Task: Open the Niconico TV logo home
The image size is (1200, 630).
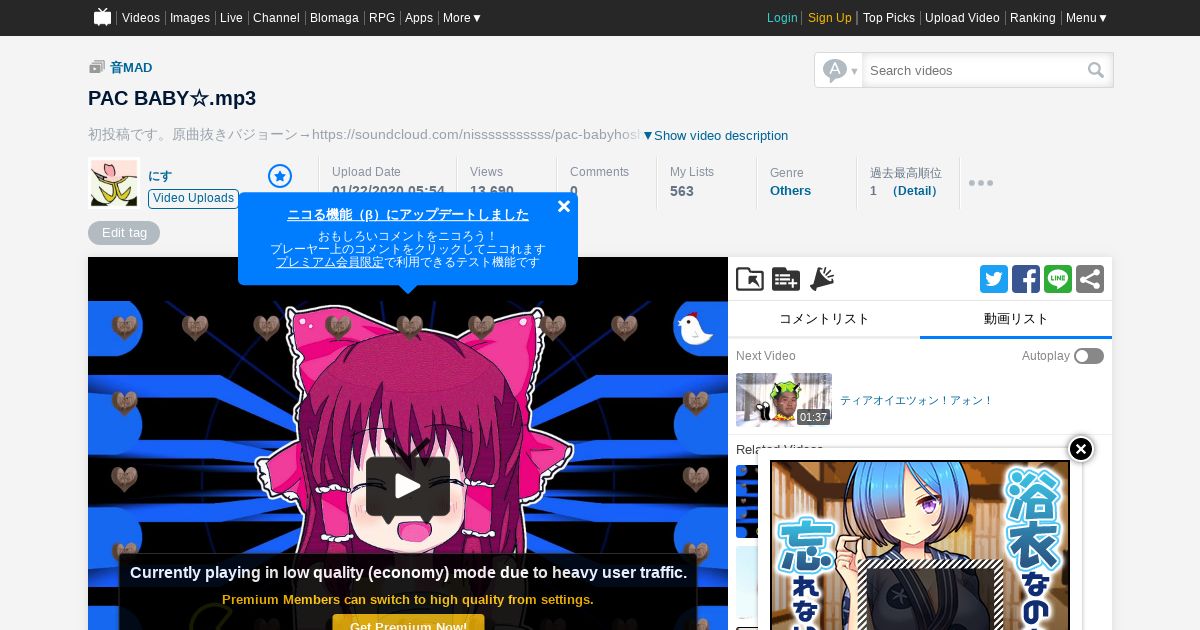Action: point(102,17)
